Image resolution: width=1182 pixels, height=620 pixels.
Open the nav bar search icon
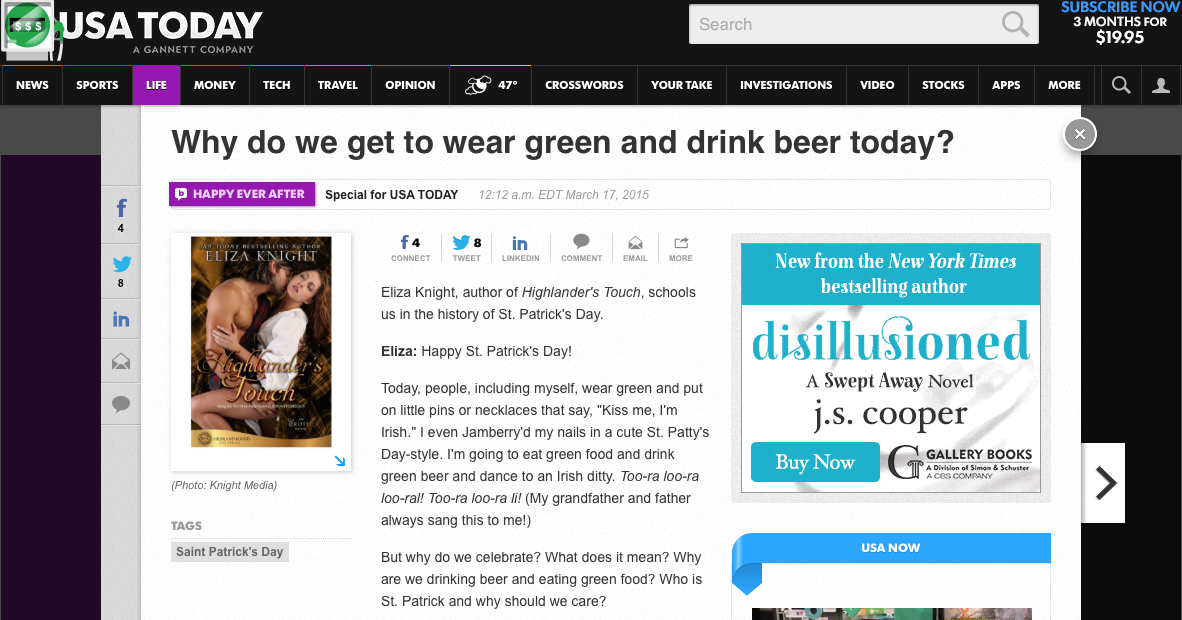[x=1121, y=85]
